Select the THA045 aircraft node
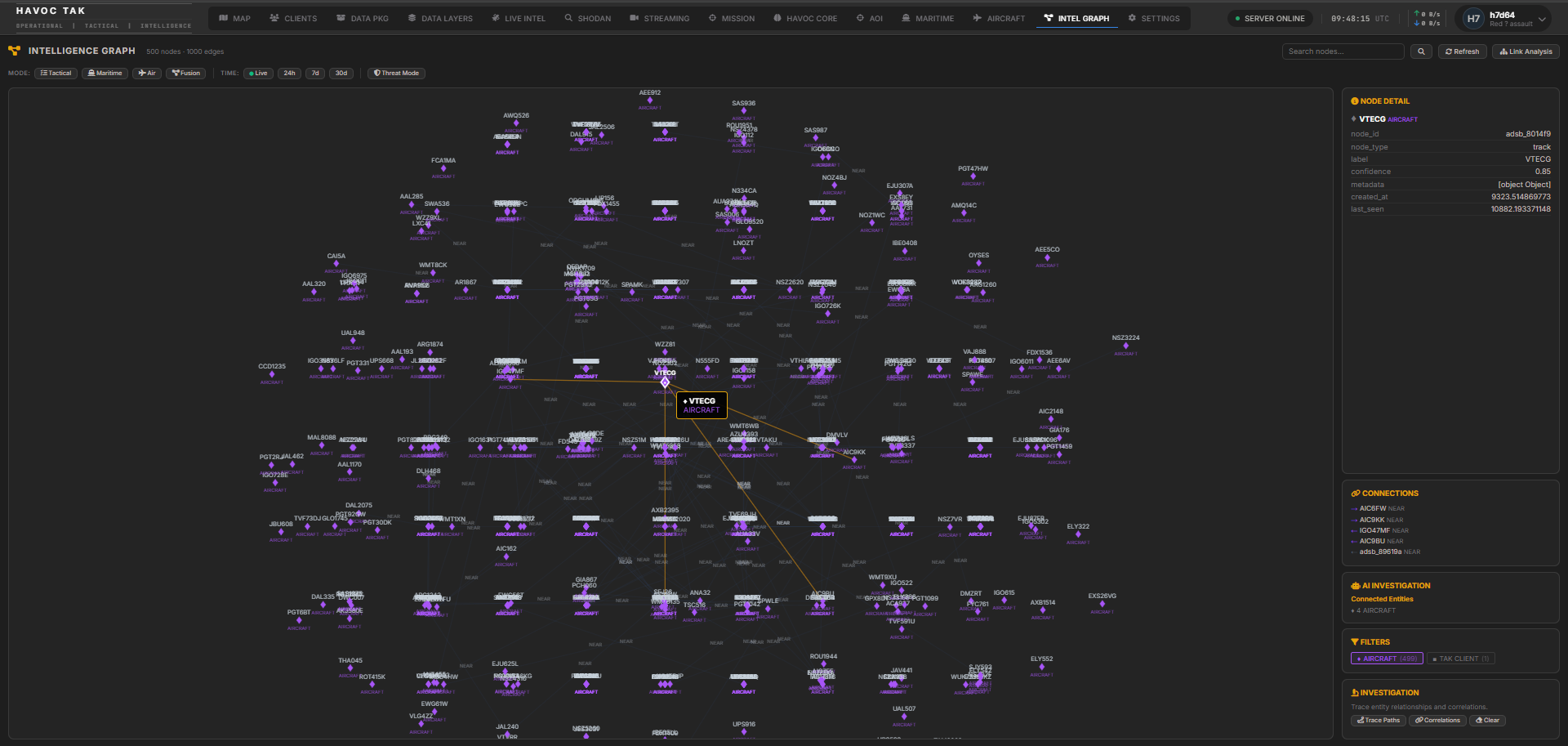Viewport: 1568px width, 746px height. click(x=350, y=668)
